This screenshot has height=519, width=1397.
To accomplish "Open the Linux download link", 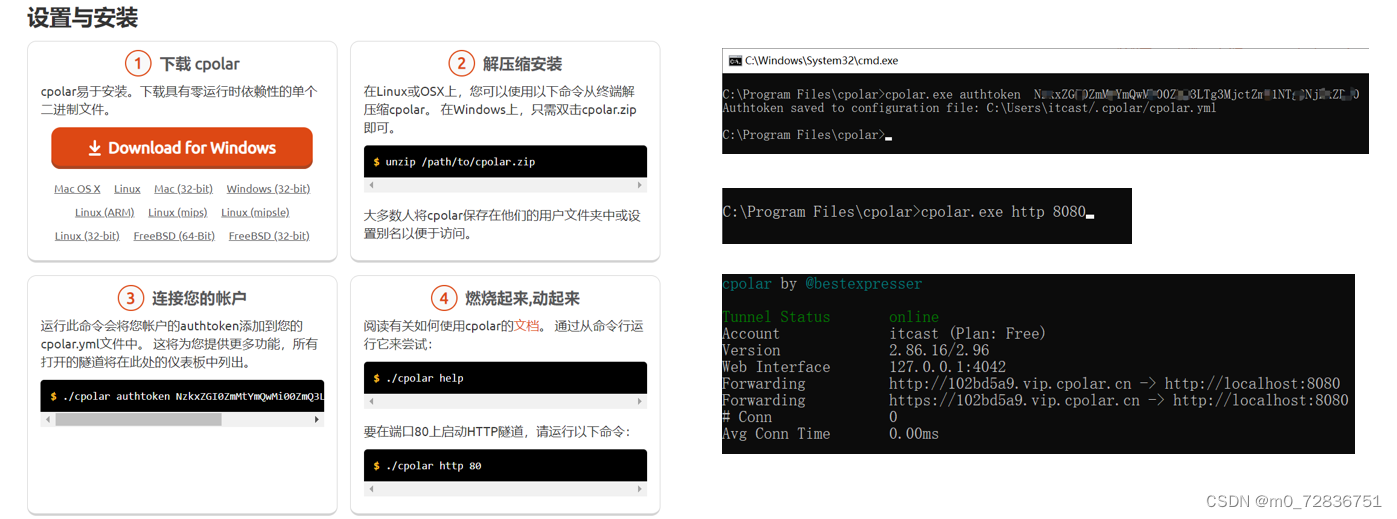I will 127,189.
